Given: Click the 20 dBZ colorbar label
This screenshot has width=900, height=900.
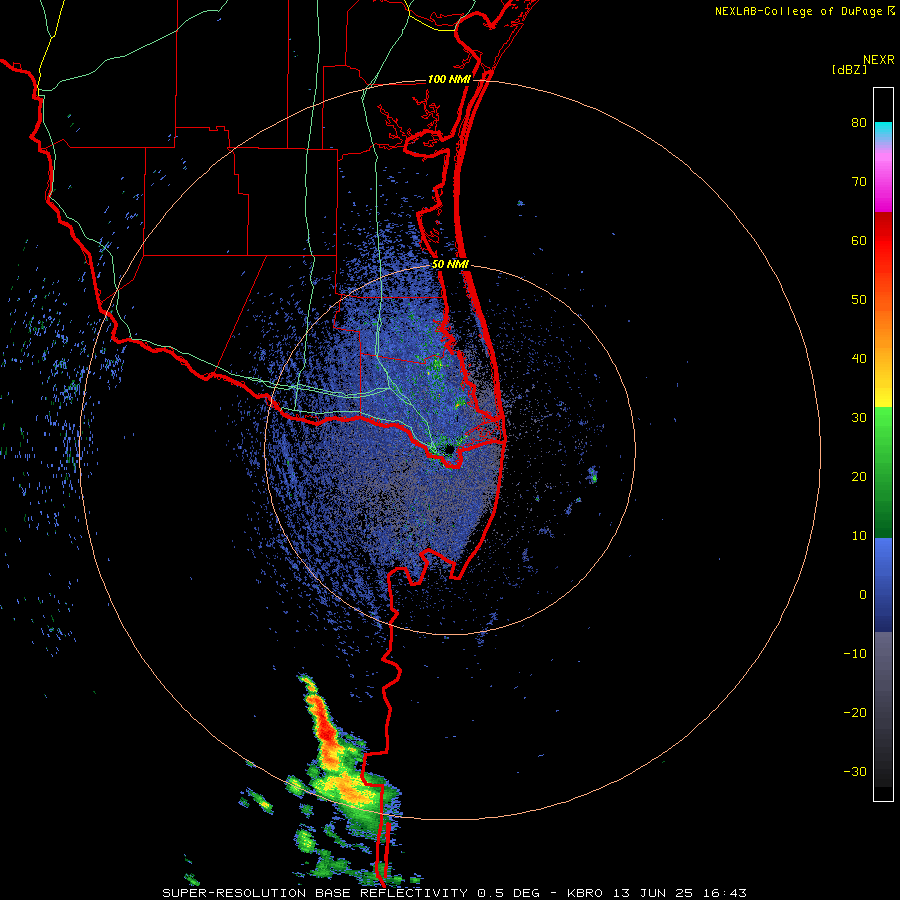Looking at the screenshot, I should coord(859,476).
